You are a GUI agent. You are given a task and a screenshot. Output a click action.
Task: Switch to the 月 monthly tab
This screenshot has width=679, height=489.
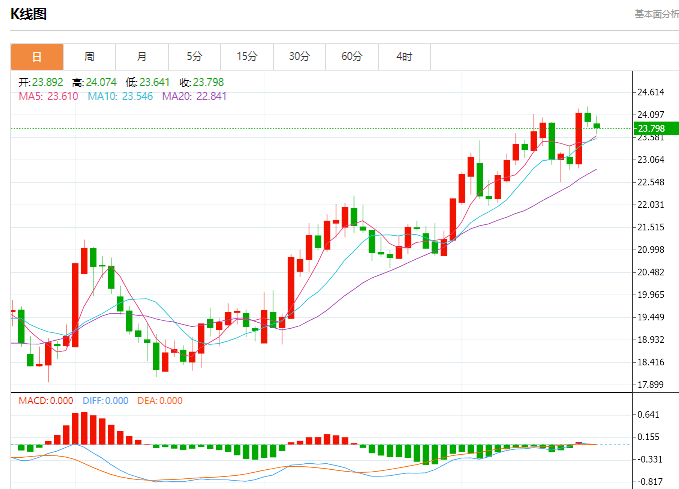coord(142,57)
